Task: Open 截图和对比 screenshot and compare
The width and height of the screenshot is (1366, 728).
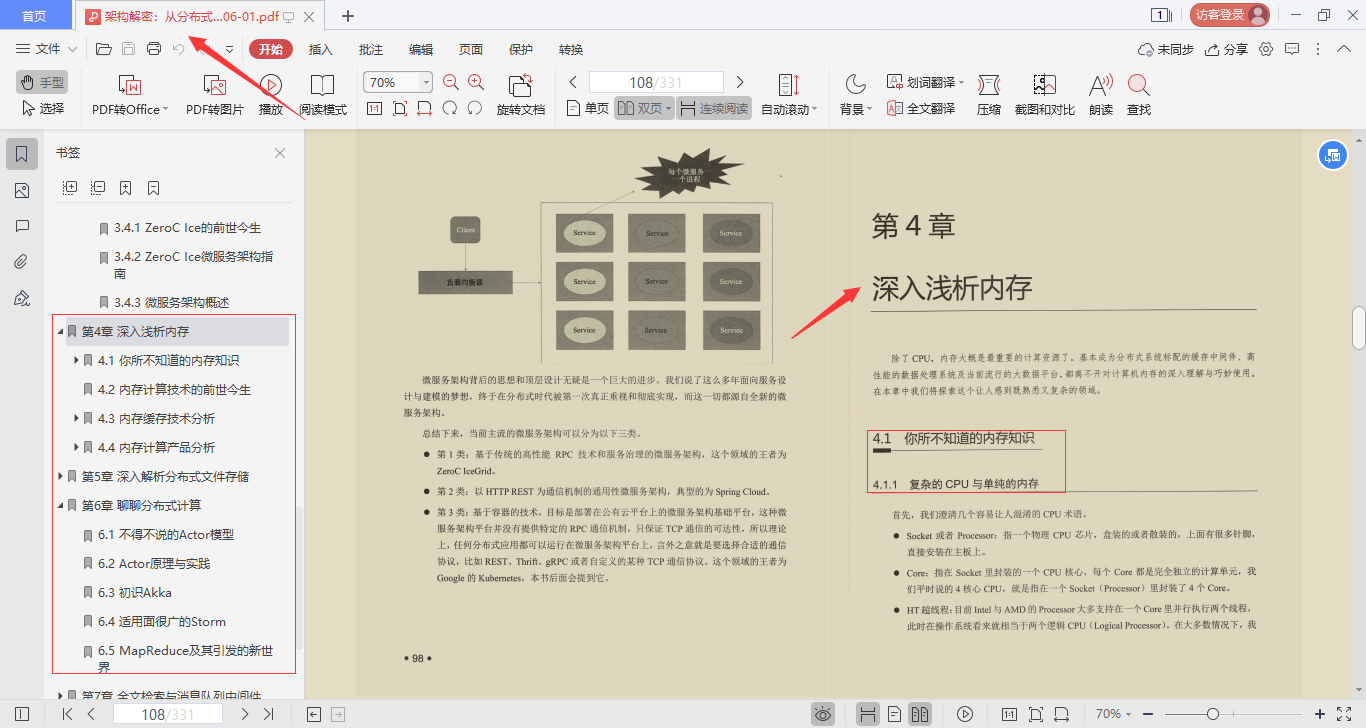Action: click(x=1045, y=95)
